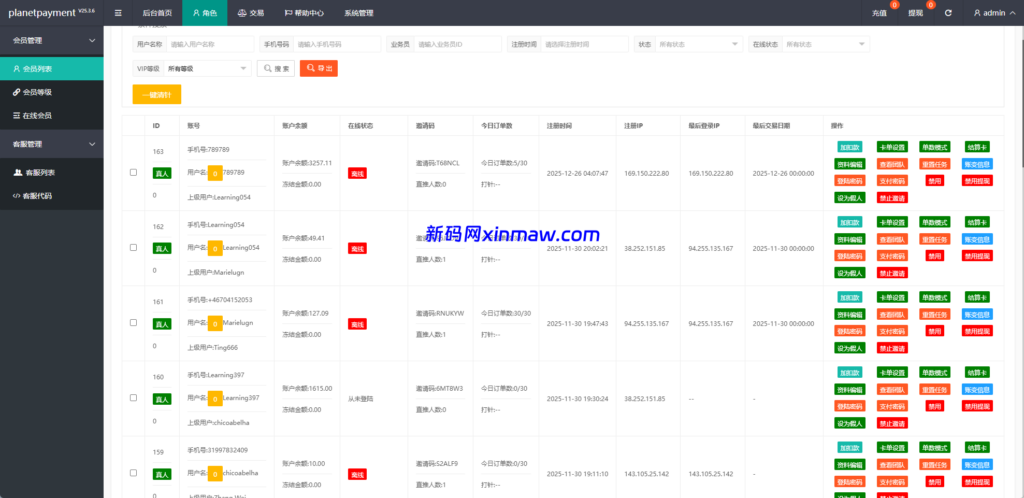The width and height of the screenshot is (1024, 498).
Task: Switch to the 交易 tab
Action: [251, 13]
